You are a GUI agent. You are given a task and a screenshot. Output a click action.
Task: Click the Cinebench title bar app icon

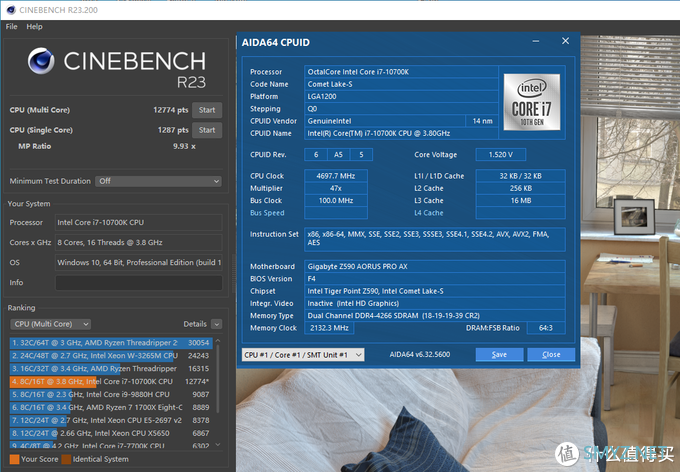coord(11,10)
